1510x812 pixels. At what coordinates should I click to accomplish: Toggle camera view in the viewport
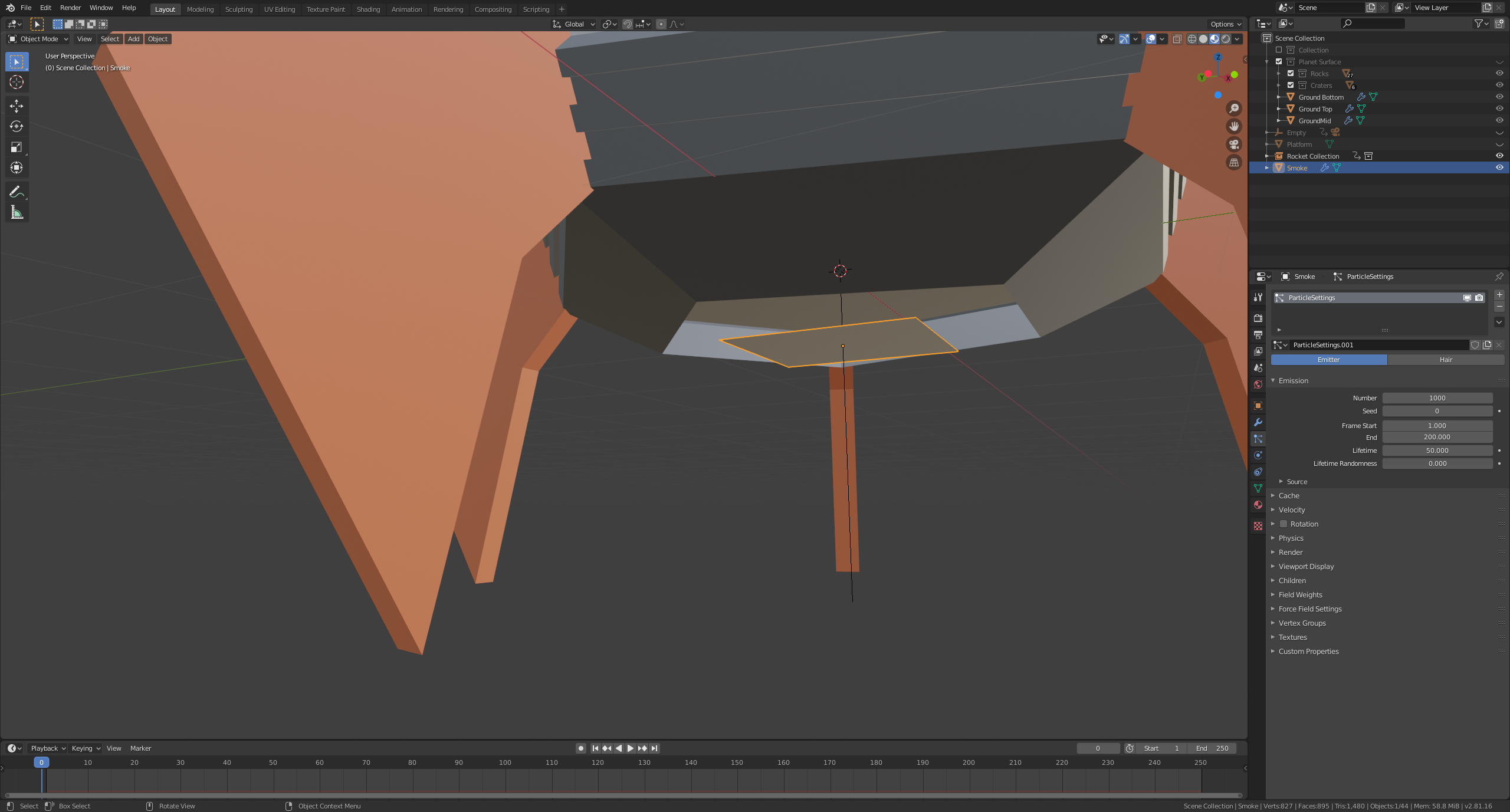click(x=1233, y=144)
